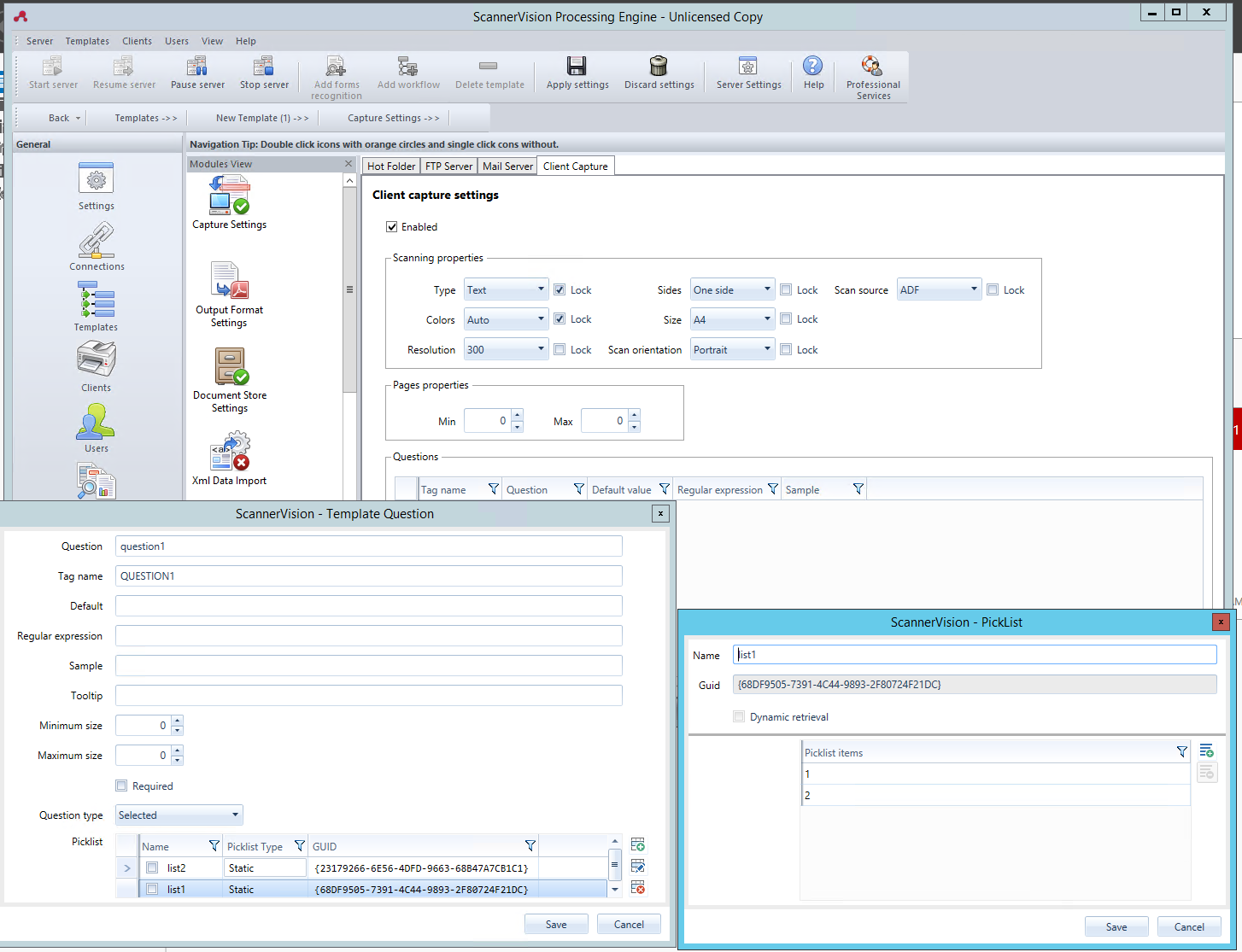Open Document Store Settings module
This screenshot has height=952, width=1242.
[x=229, y=367]
